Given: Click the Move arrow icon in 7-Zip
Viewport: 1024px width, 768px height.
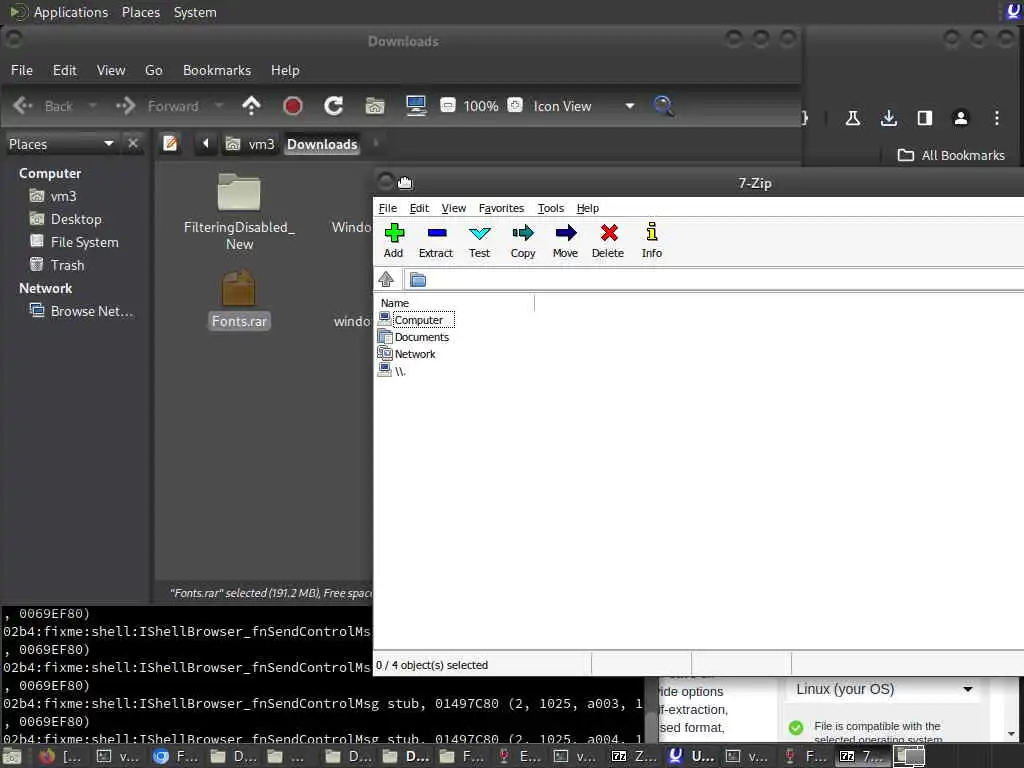Looking at the screenshot, I should (566, 232).
